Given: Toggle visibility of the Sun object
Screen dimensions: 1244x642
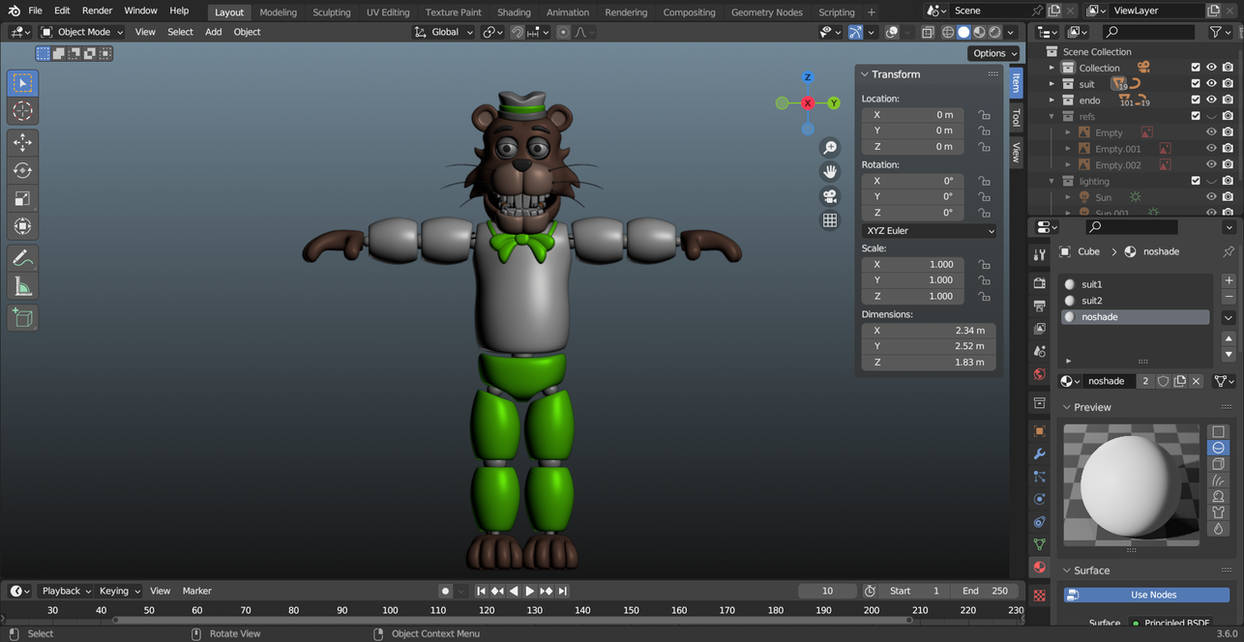Looking at the screenshot, I should click(x=1211, y=197).
